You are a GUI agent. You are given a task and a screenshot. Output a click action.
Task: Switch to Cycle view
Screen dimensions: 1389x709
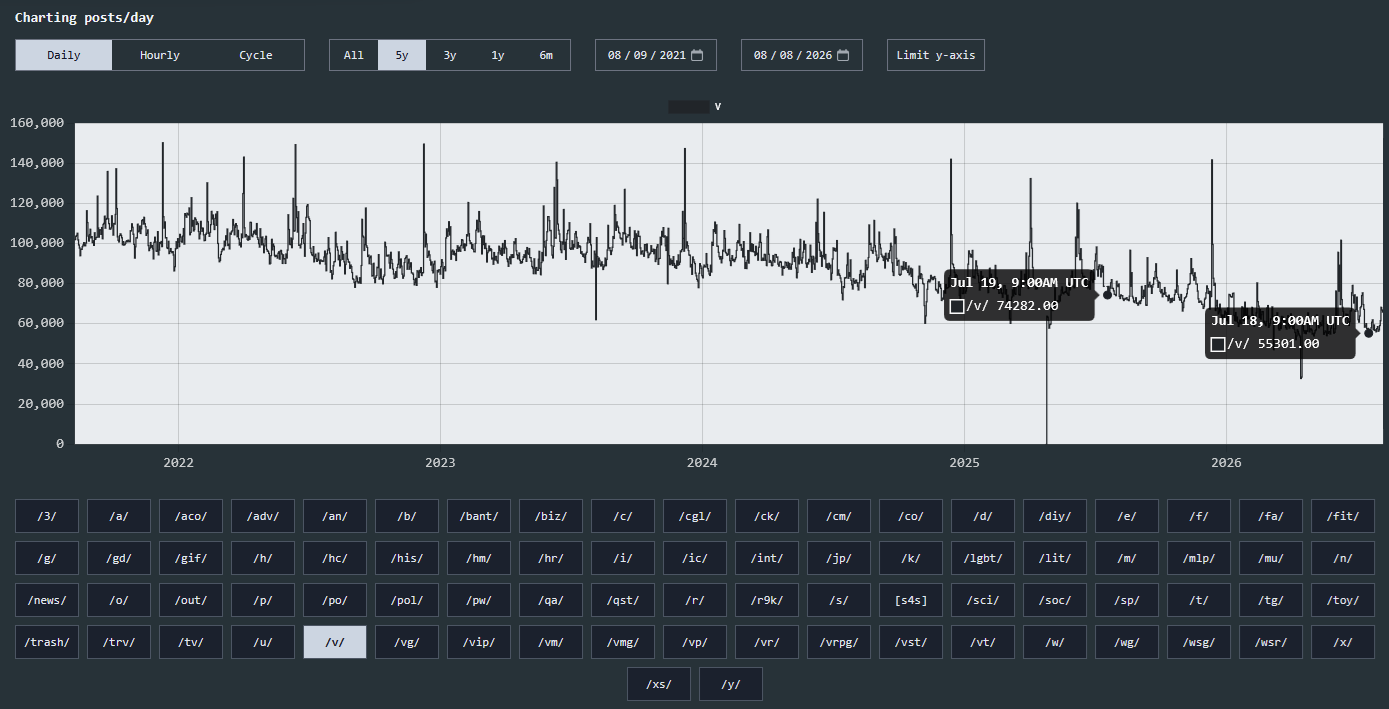[x=256, y=55]
